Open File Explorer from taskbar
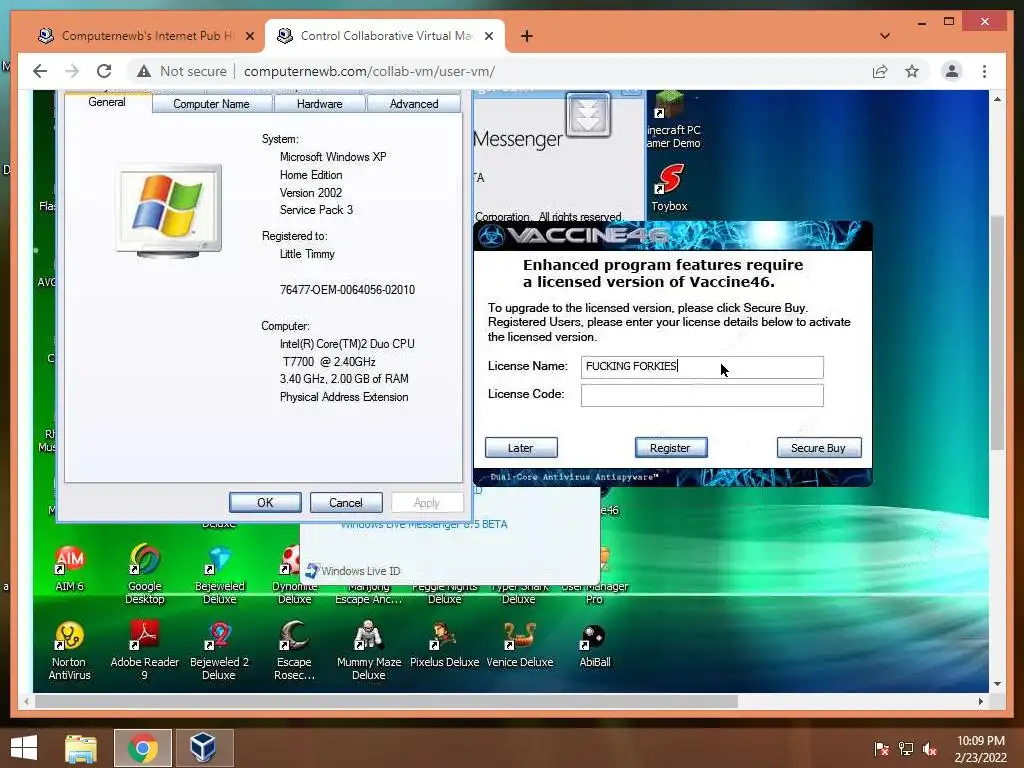 pyautogui.click(x=81, y=748)
